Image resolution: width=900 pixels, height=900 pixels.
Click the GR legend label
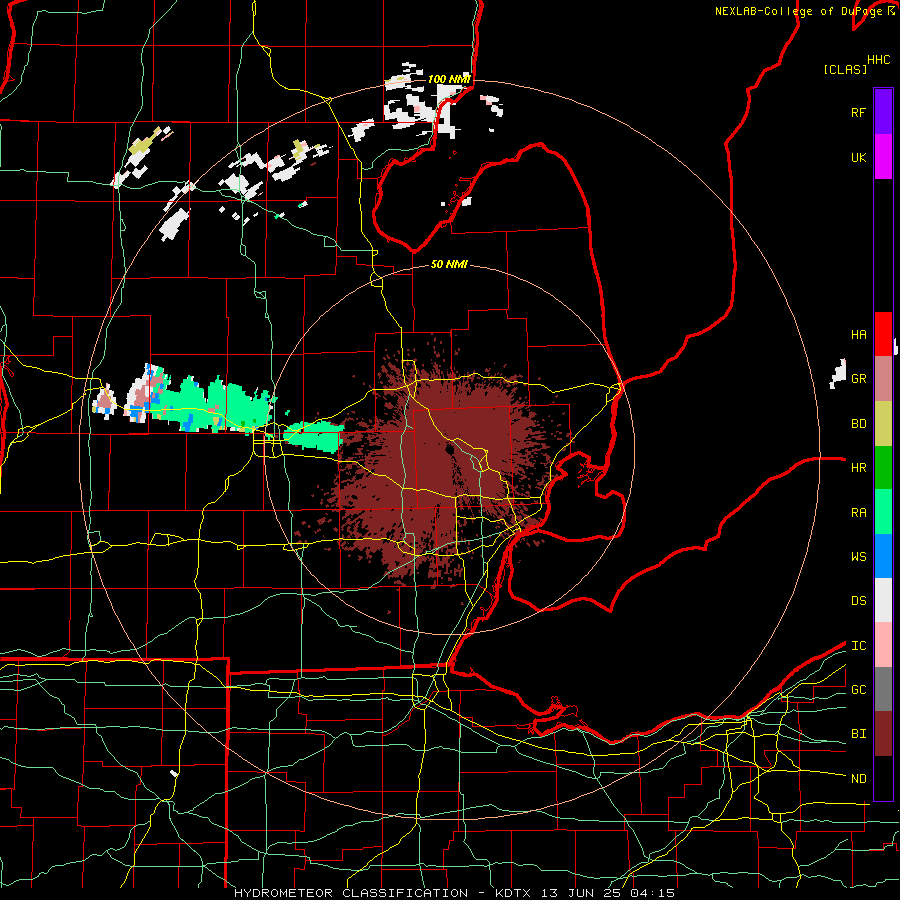pos(858,379)
